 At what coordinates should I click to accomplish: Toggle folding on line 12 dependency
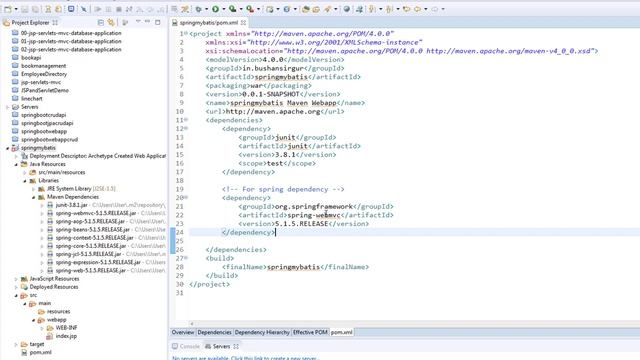[186, 129]
